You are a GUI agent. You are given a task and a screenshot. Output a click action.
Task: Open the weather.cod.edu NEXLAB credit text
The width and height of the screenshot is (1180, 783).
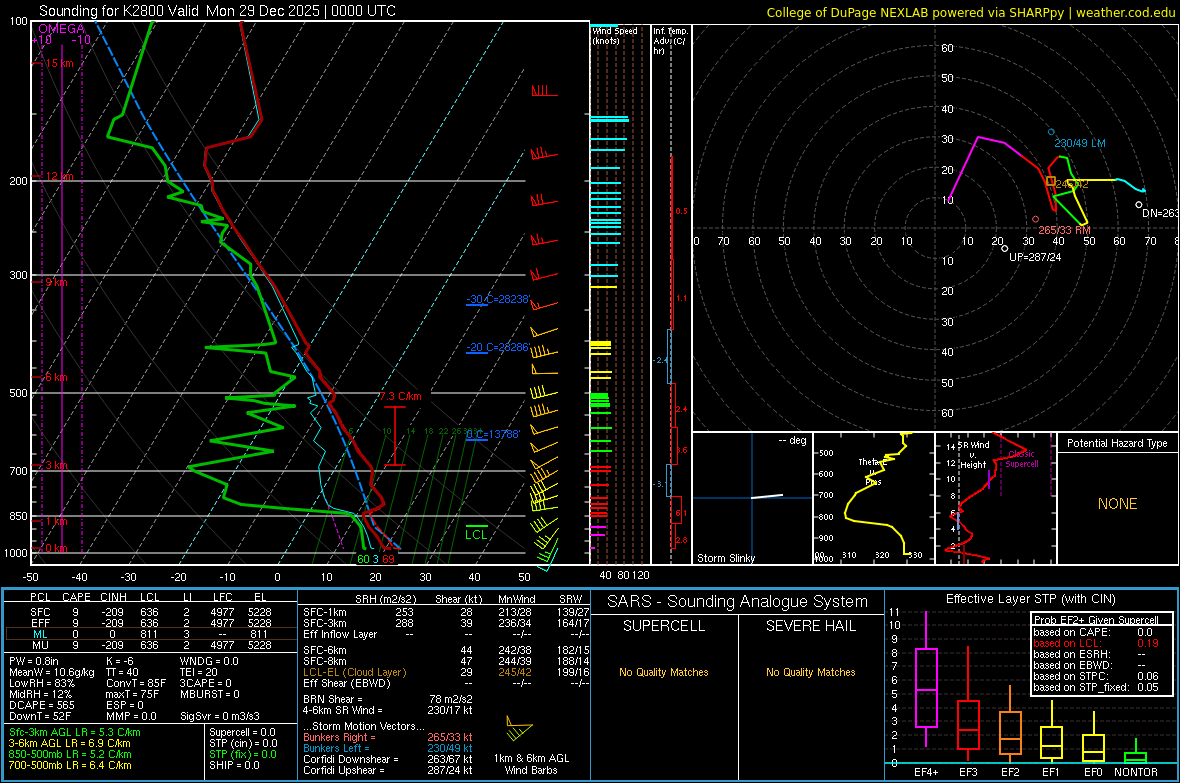970,13
